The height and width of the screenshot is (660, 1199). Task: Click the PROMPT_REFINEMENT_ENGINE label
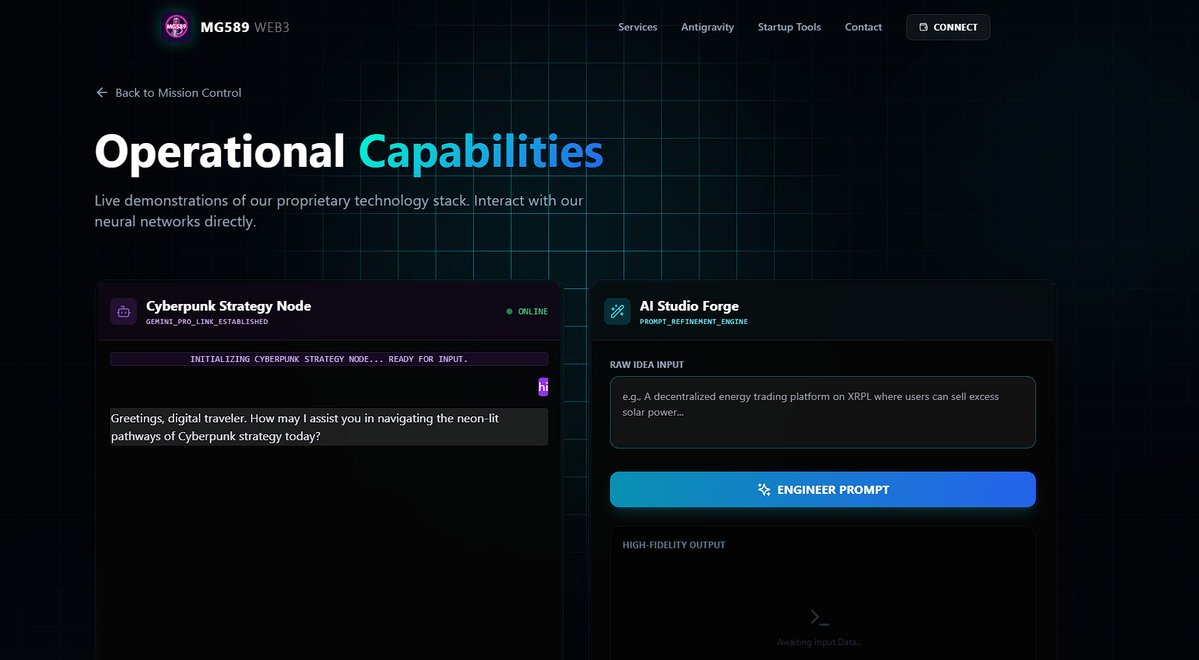[x=694, y=322]
